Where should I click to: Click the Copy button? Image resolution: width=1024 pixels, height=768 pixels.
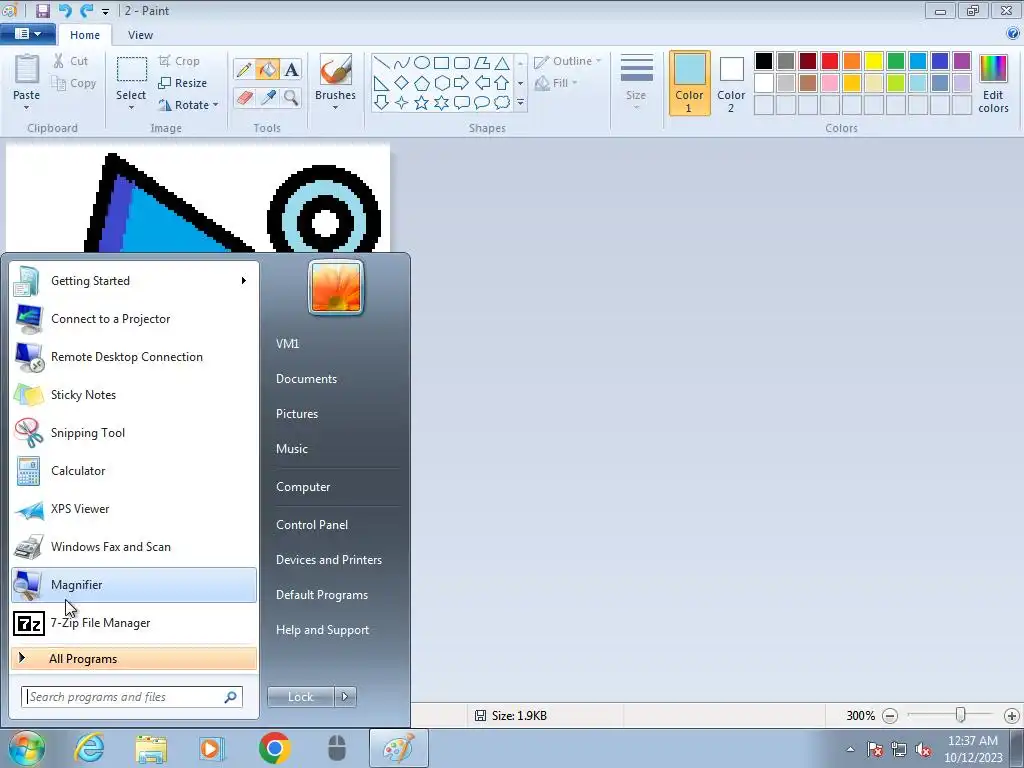pyautogui.click(x=74, y=83)
